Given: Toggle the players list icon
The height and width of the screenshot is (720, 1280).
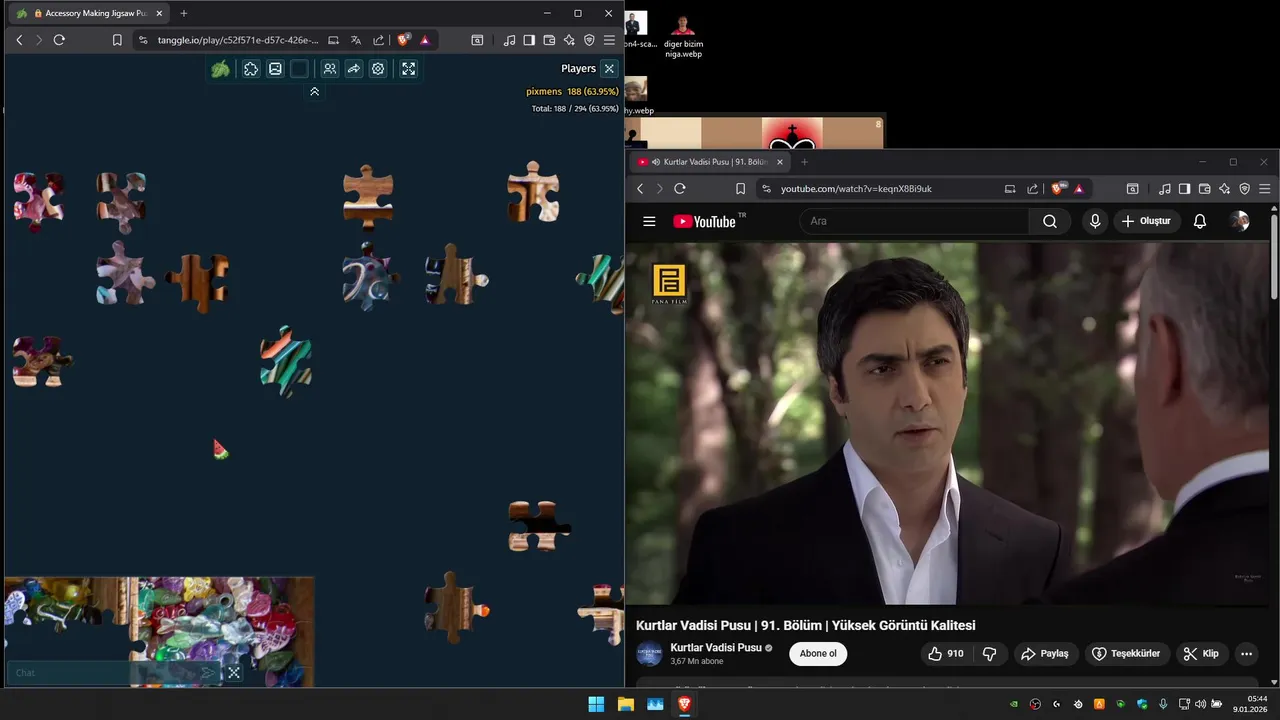Looking at the screenshot, I should [329, 69].
